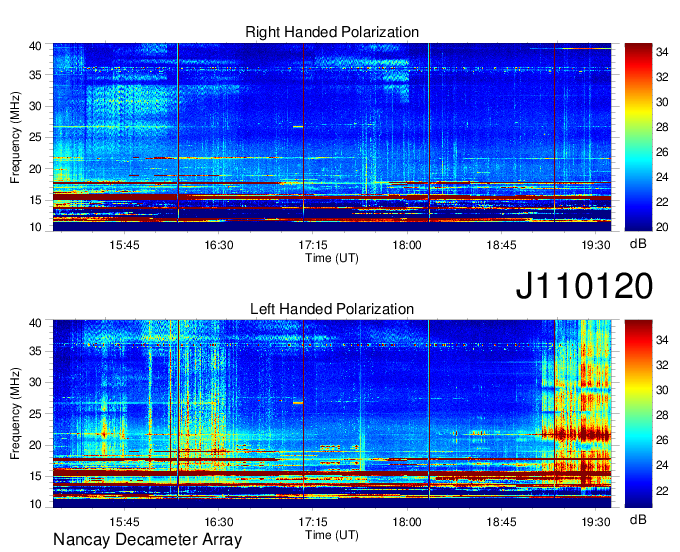Click "15:45" time tick under left-handed plot
Screen dimensions: 680x552
(x=124, y=522)
